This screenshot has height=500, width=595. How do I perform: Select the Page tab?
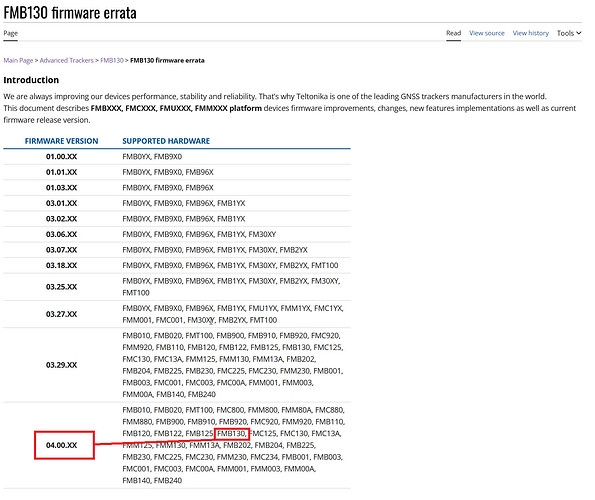coord(11,33)
